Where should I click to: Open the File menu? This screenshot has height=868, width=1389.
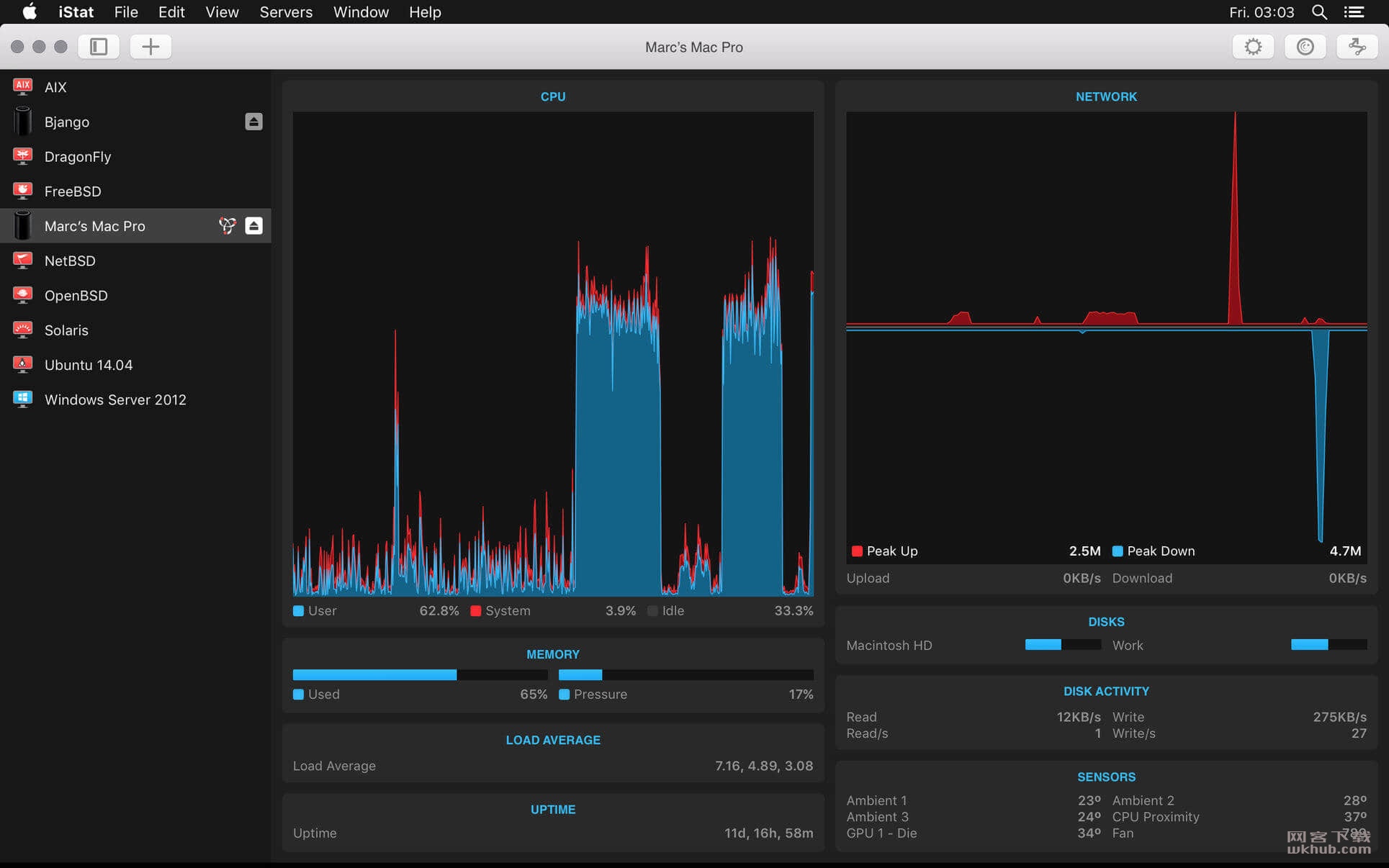coord(126,12)
